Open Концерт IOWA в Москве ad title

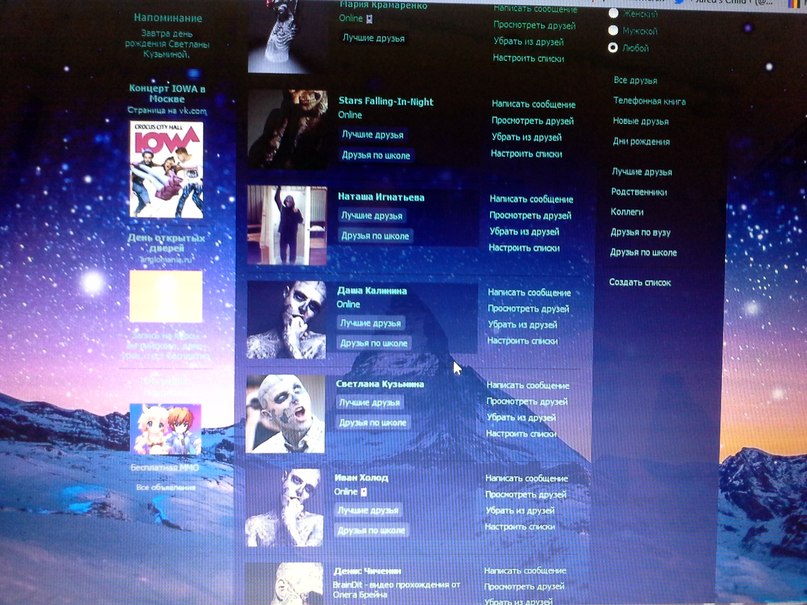tap(167, 94)
